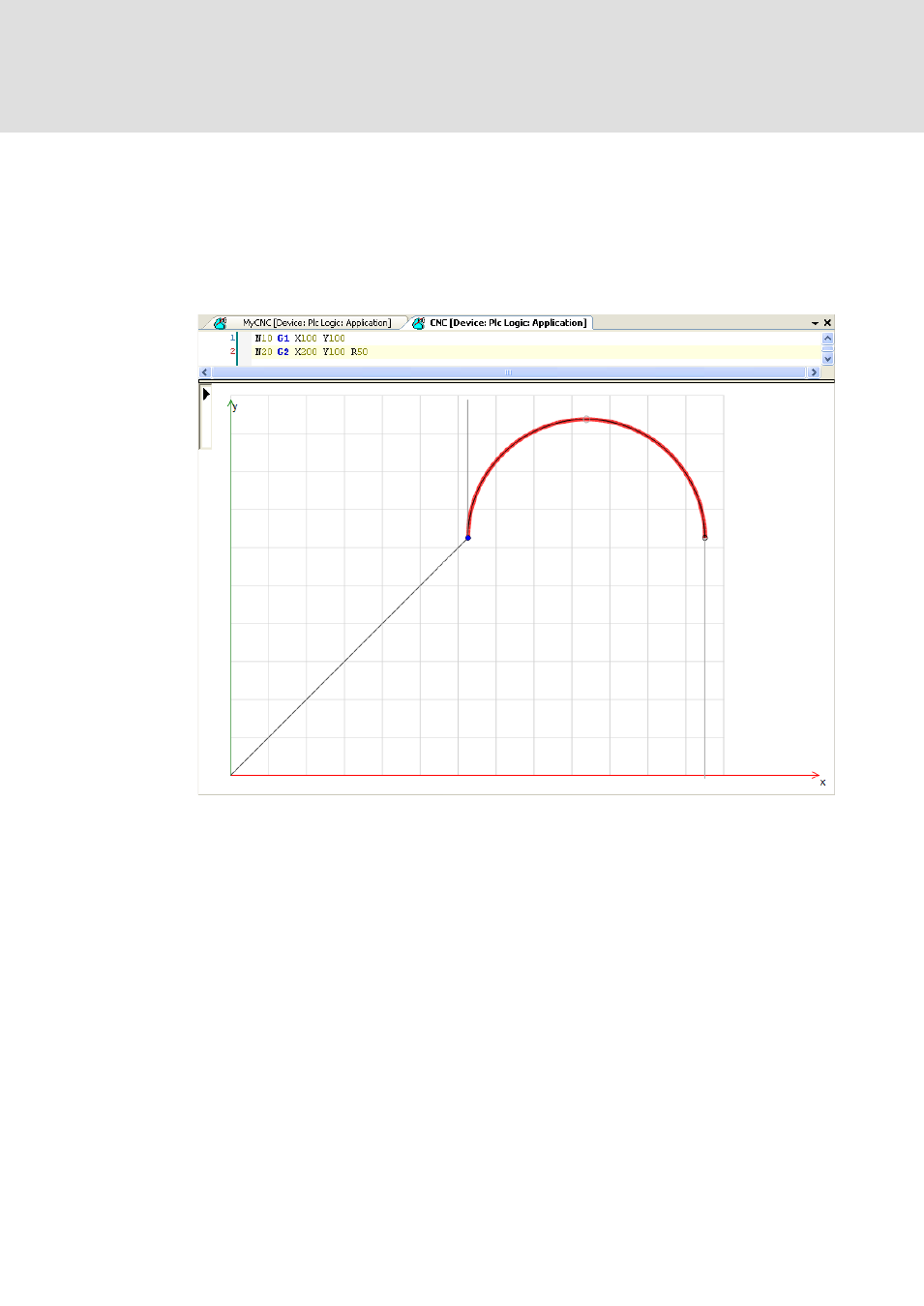Click line number 2 in the gutter
This screenshot has width=924, height=1306.
232,352
